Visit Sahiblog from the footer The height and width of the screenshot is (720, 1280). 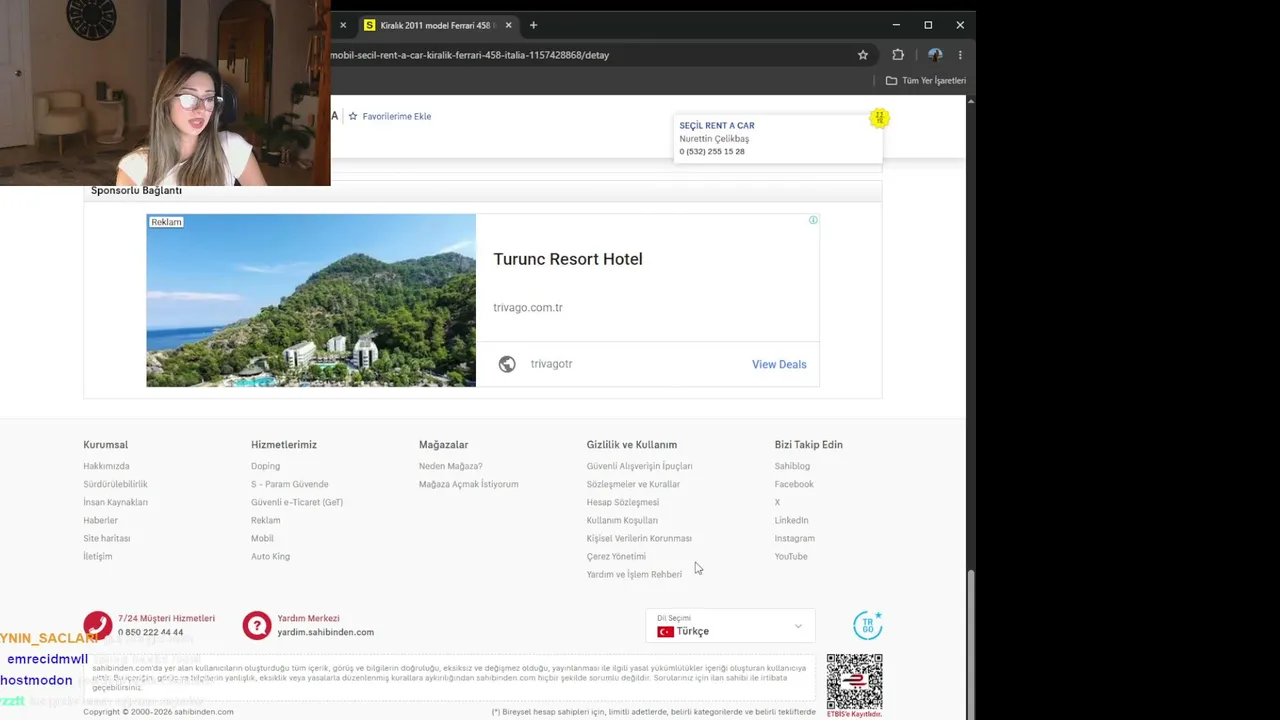tap(792, 466)
